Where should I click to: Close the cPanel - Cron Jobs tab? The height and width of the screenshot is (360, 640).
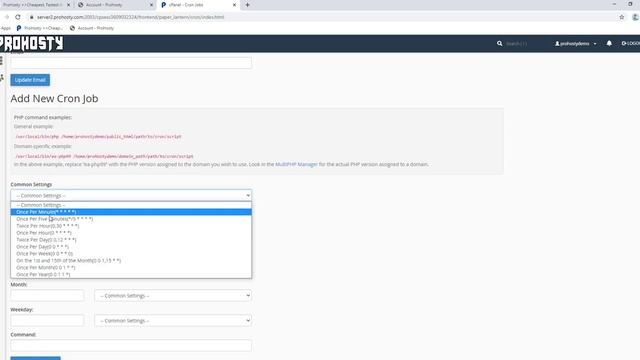(234, 5)
